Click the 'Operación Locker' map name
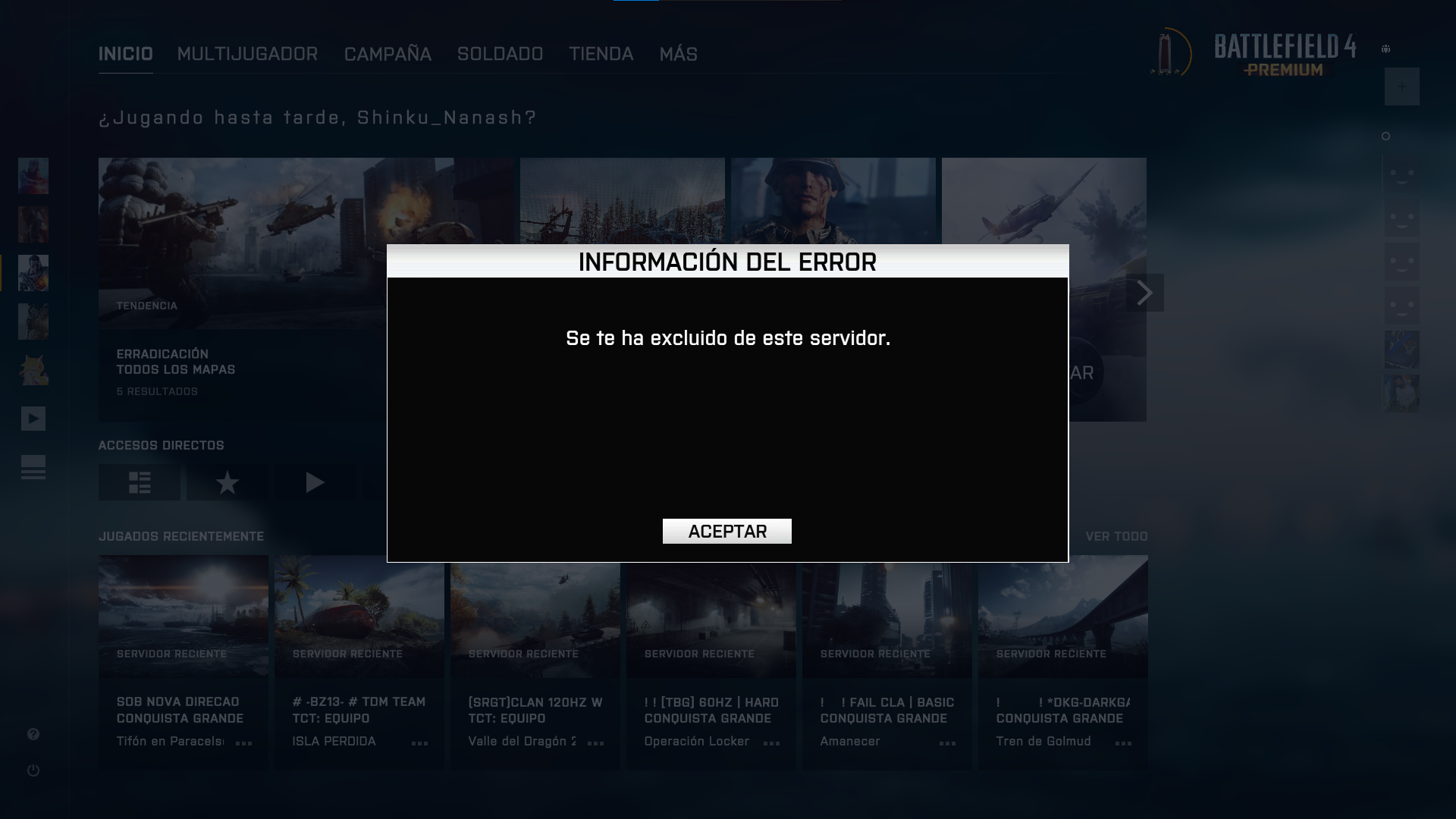This screenshot has width=1456, height=819. pyautogui.click(x=697, y=741)
